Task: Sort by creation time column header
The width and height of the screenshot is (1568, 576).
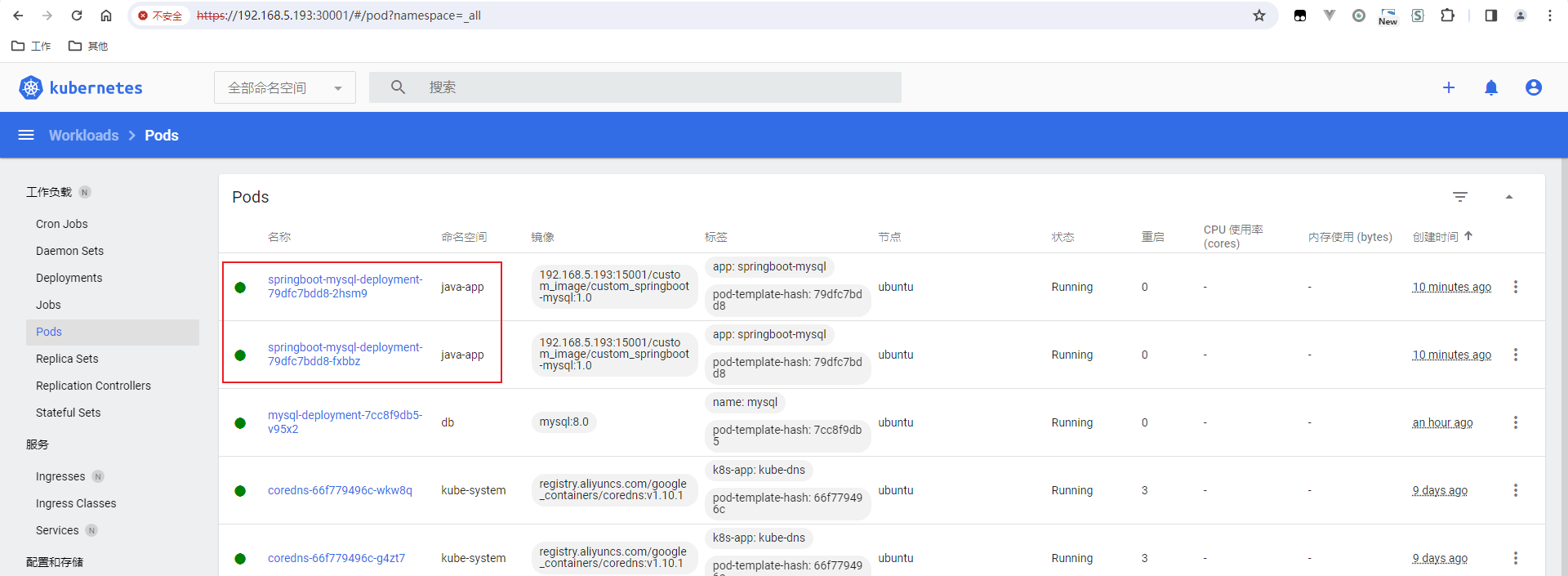Action: point(1442,236)
